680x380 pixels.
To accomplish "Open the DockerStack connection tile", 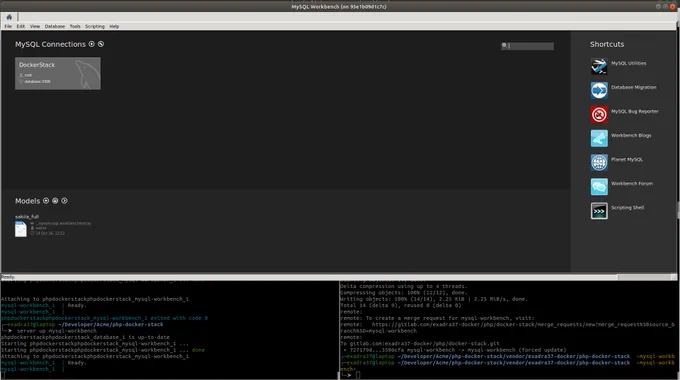I will (58, 73).
